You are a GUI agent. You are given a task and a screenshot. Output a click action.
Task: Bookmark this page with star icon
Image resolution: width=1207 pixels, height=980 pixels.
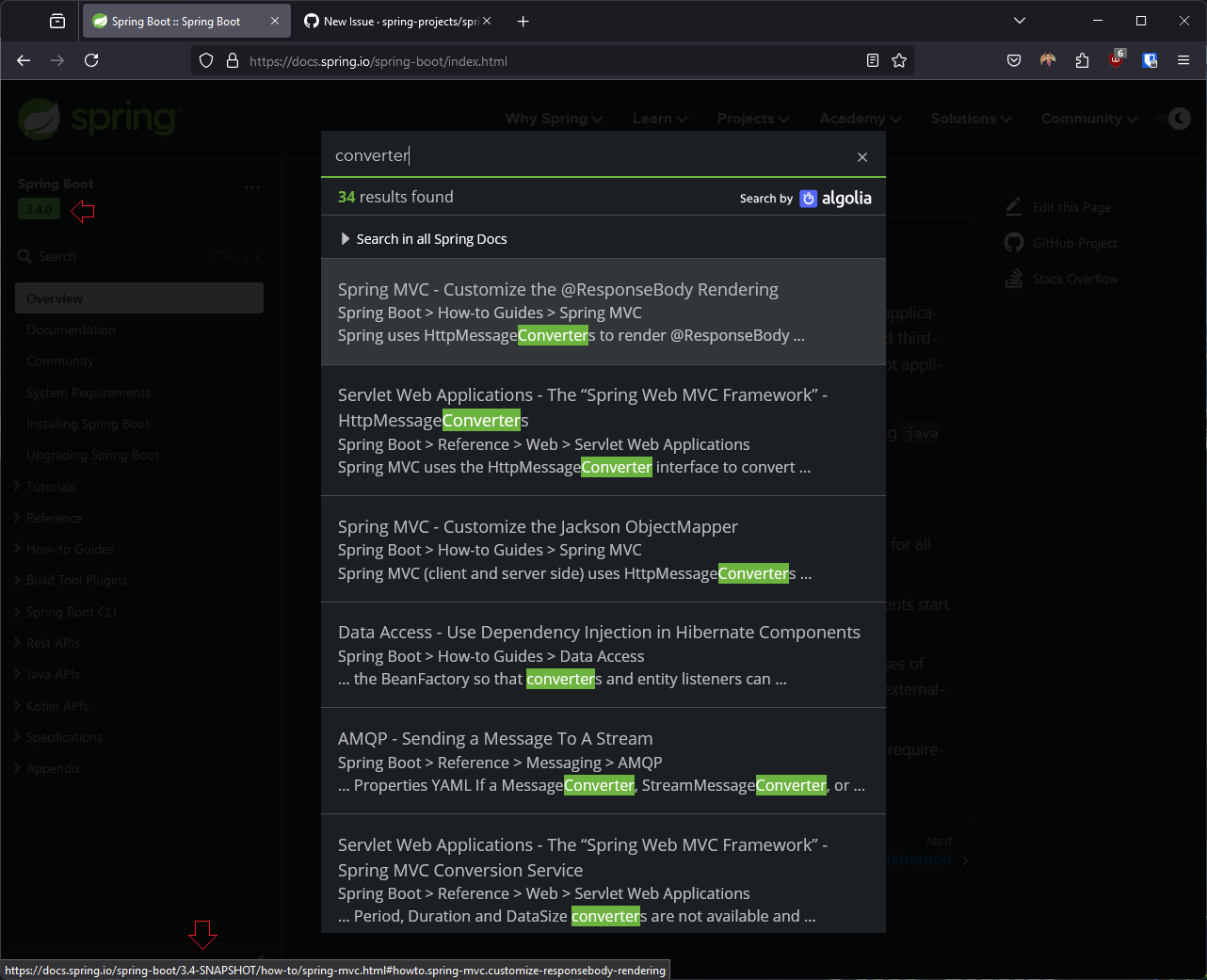click(899, 61)
